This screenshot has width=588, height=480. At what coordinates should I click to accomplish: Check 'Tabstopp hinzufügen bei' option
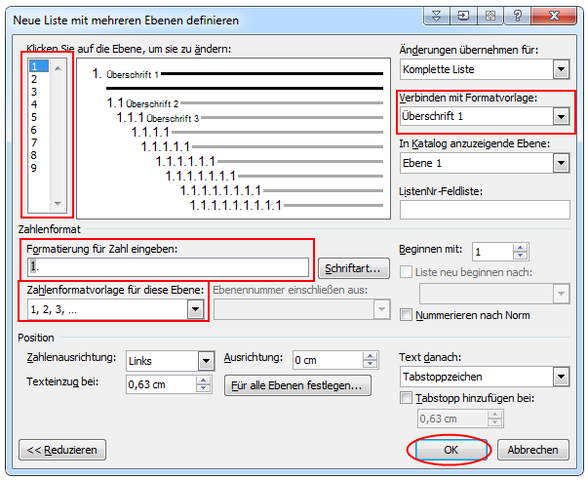coord(406,398)
